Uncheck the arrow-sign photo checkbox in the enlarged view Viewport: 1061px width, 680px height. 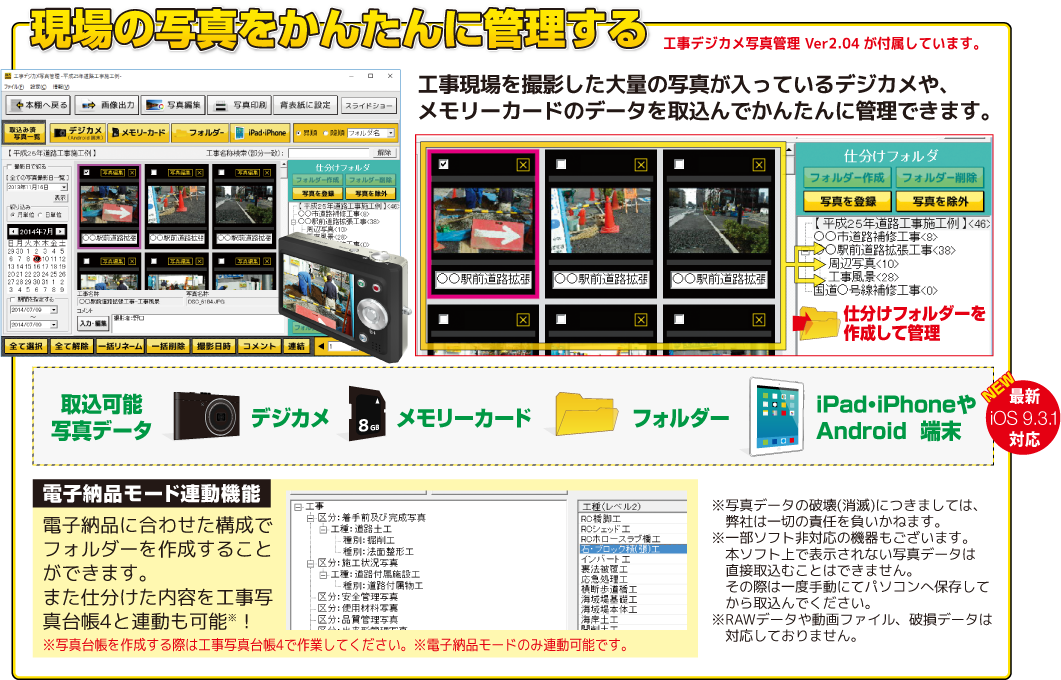[x=443, y=164]
